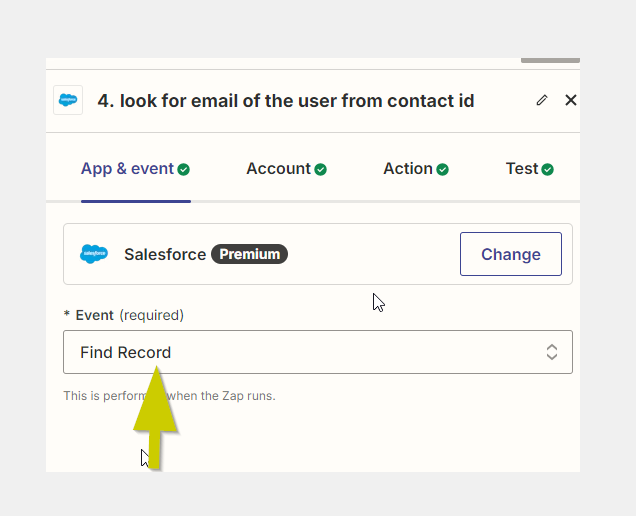Click the green check beside Account

pos(320,169)
